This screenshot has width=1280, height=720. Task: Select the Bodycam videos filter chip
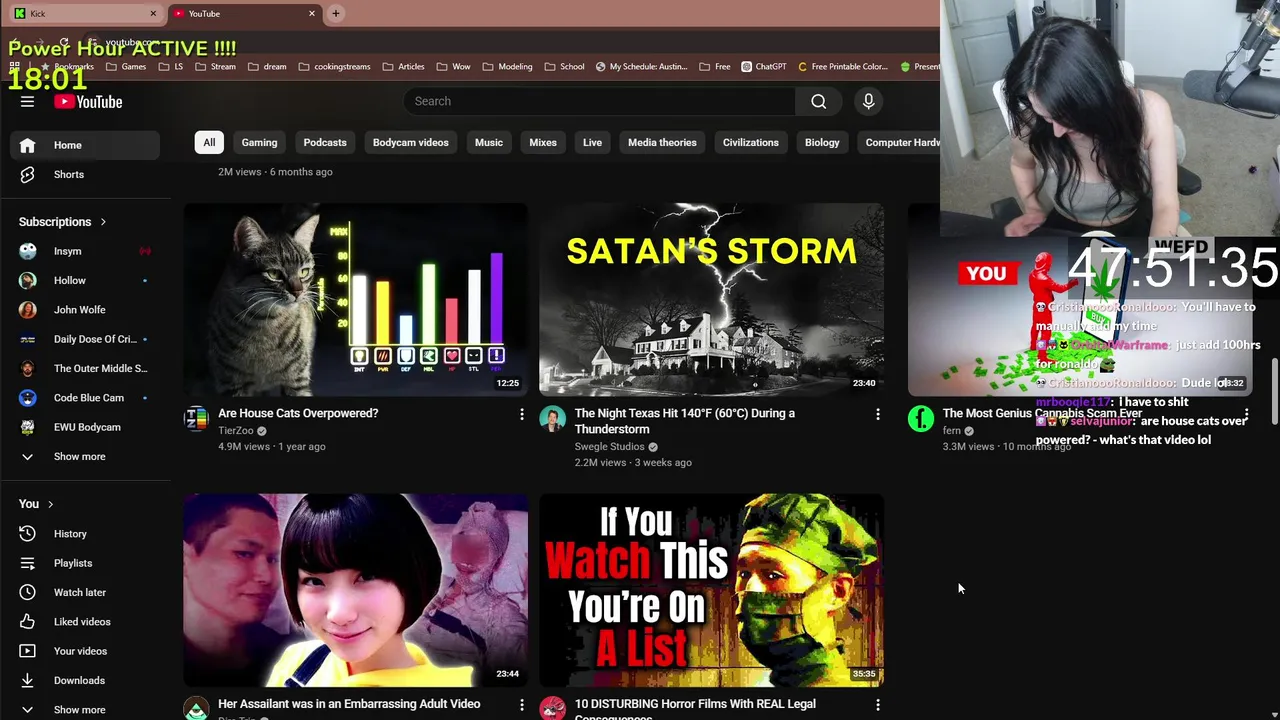[x=410, y=142]
